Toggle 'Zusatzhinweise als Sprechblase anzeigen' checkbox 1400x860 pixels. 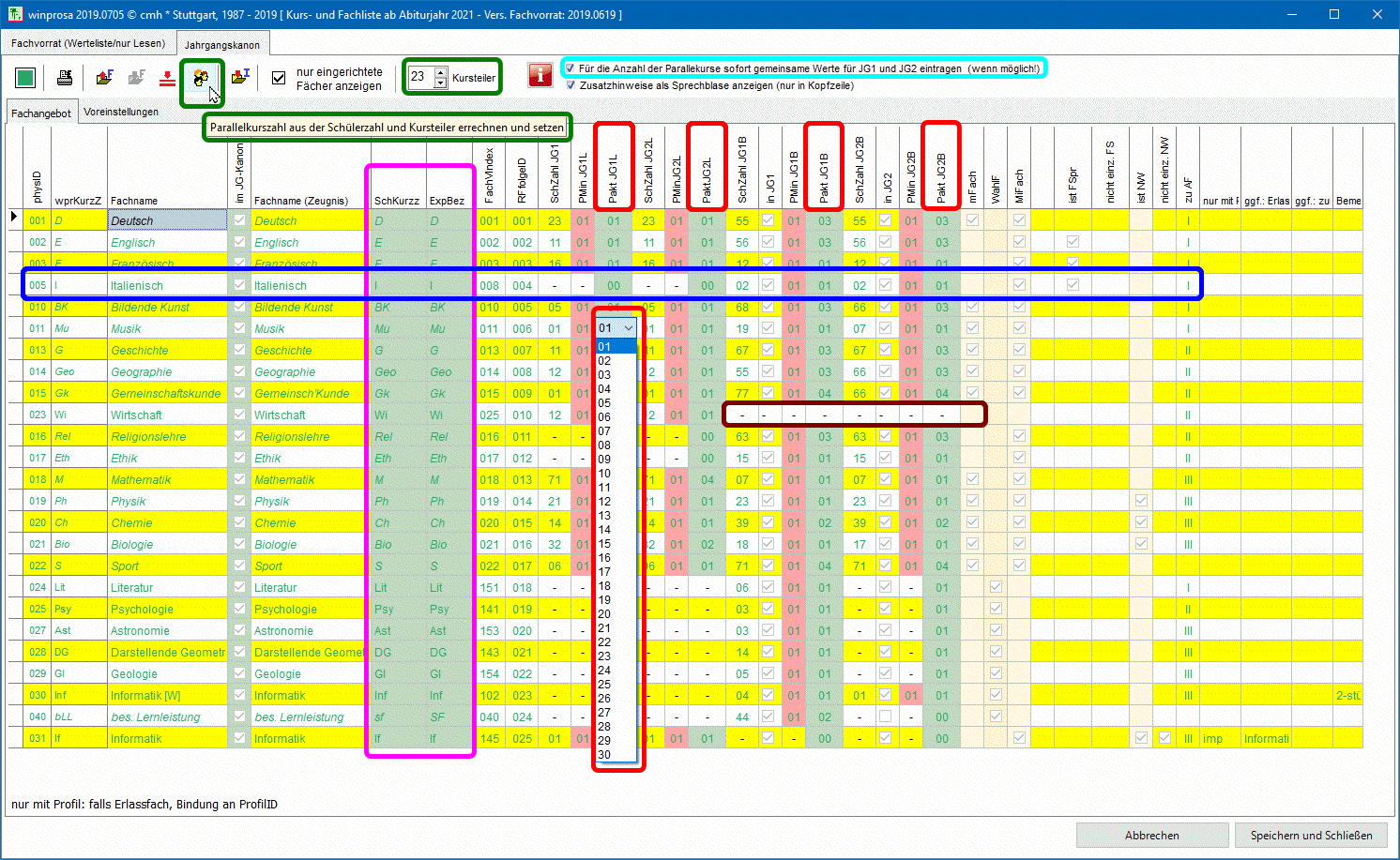pos(571,85)
